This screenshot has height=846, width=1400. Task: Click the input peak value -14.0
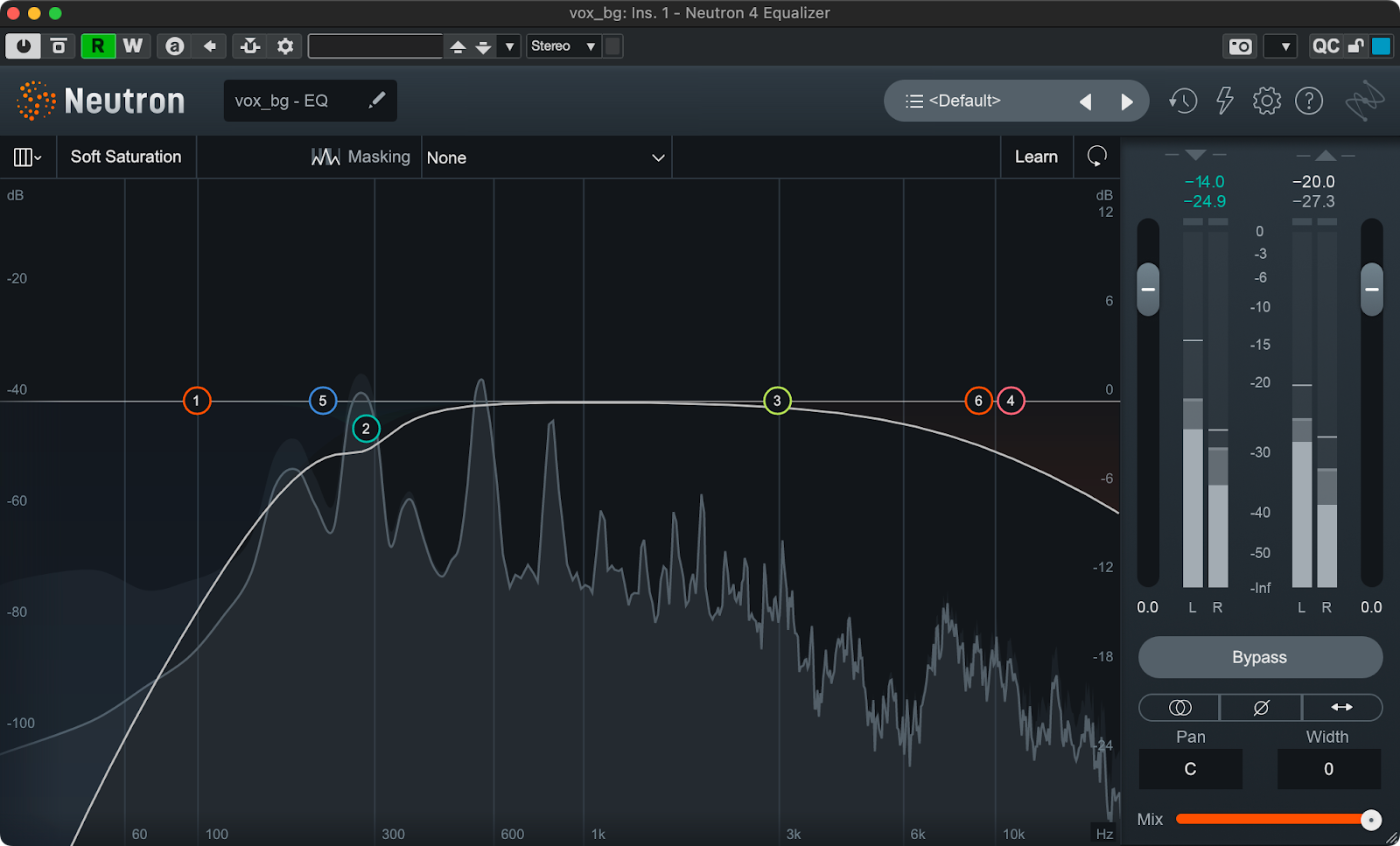pos(1205,182)
